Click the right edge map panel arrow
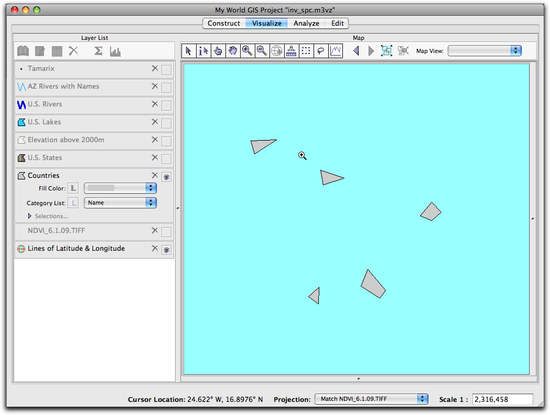 coord(533,219)
